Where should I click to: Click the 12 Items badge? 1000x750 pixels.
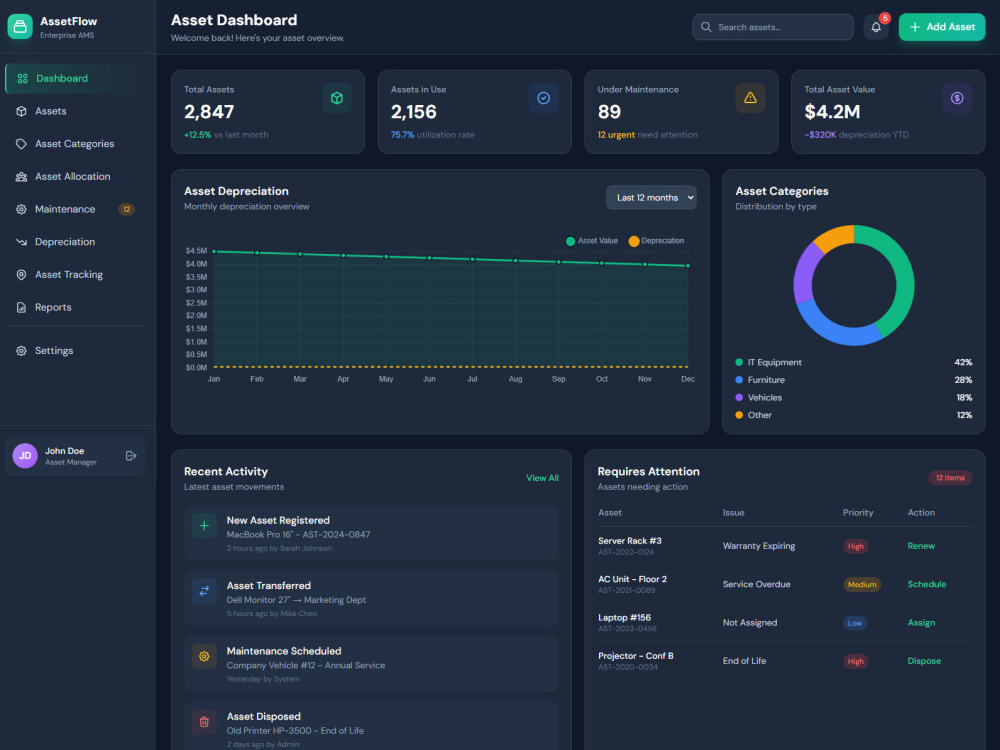950,478
